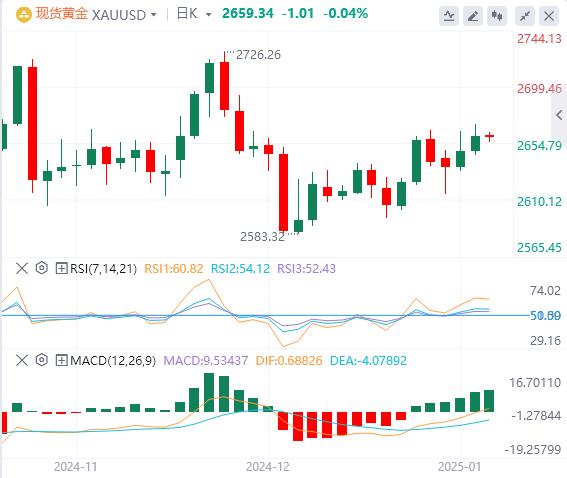Click the DEA:-4.07892 value

(368, 360)
